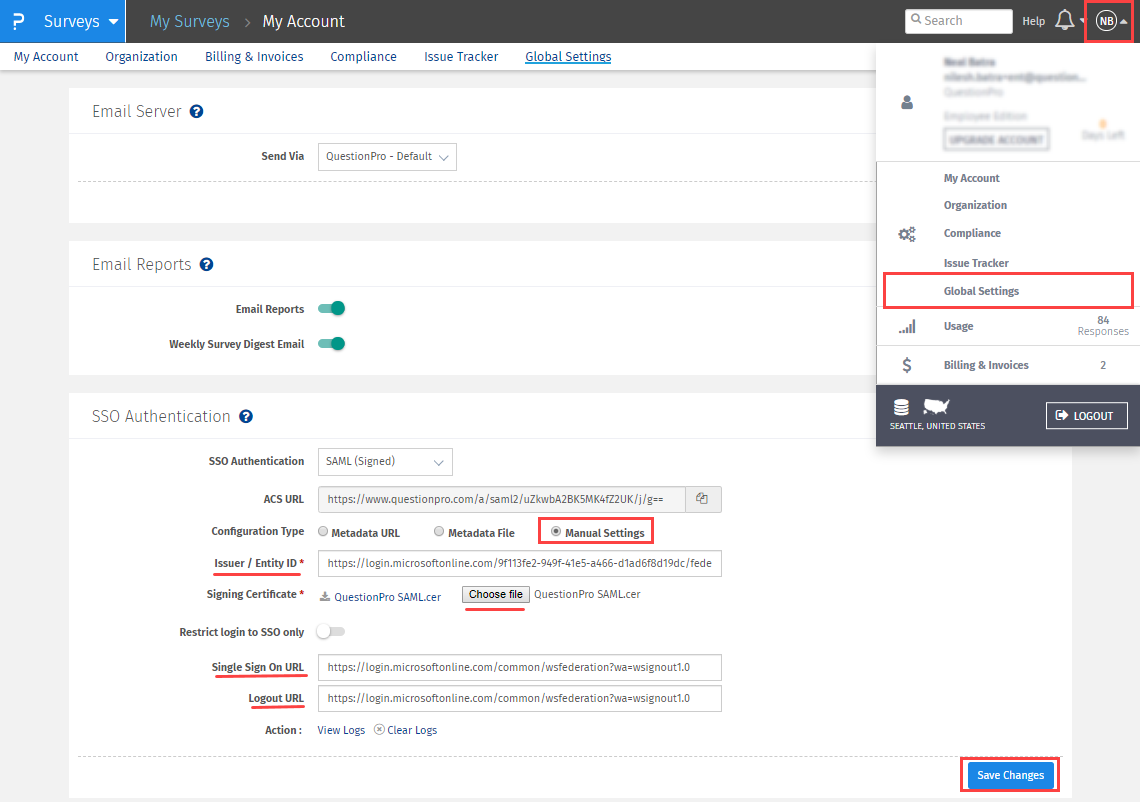This screenshot has height=802, width=1140.
Task: Click the Issuer / Entity ID field
Action: pos(520,564)
